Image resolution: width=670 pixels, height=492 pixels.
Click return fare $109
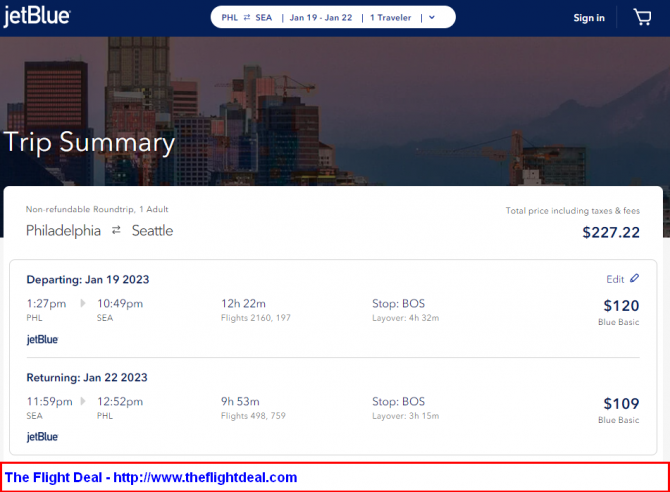coord(621,404)
